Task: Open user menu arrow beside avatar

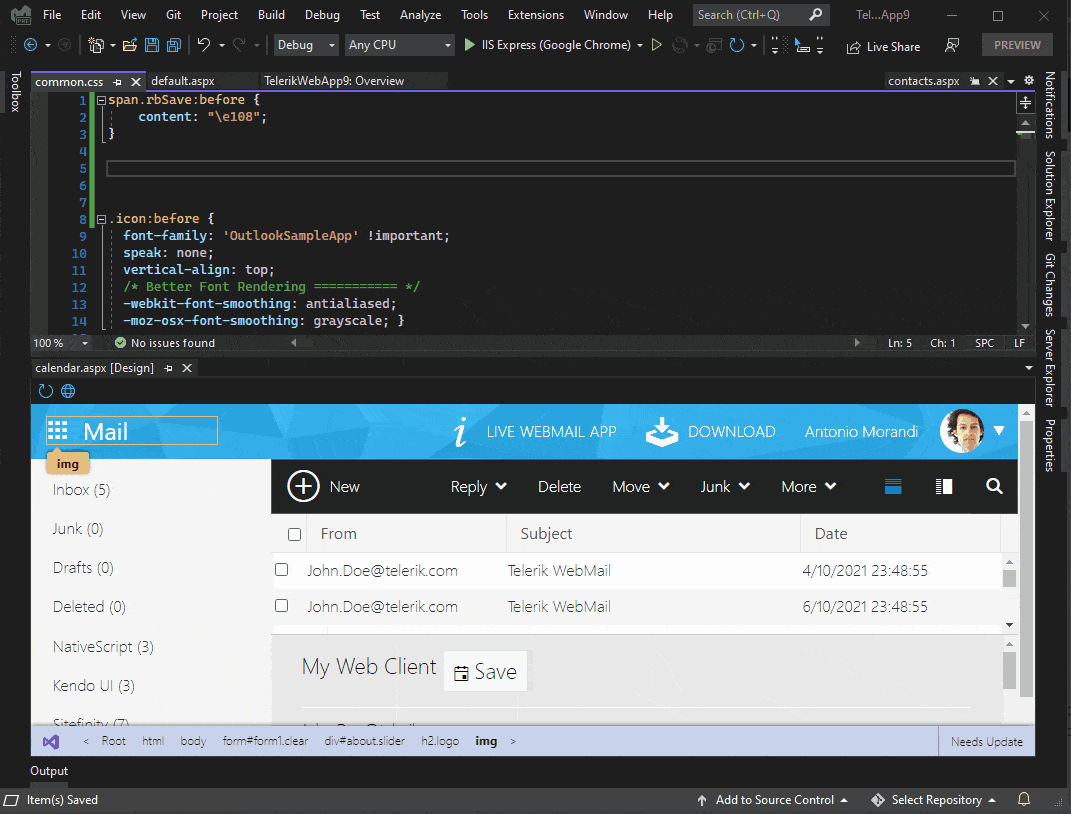Action: pyautogui.click(x=999, y=431)
